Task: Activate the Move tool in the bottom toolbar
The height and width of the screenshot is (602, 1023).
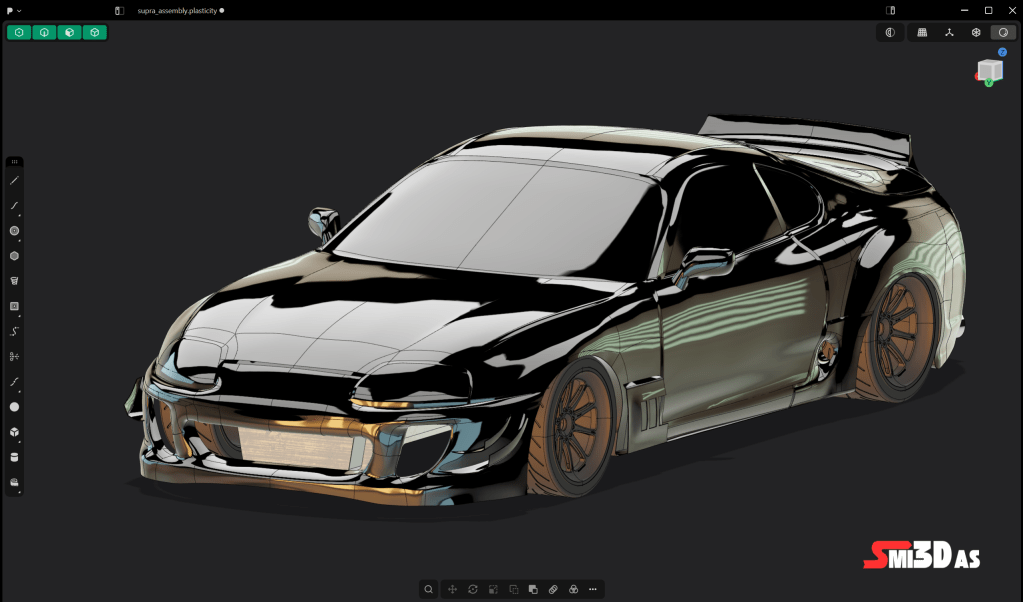Action: [452, 589]
